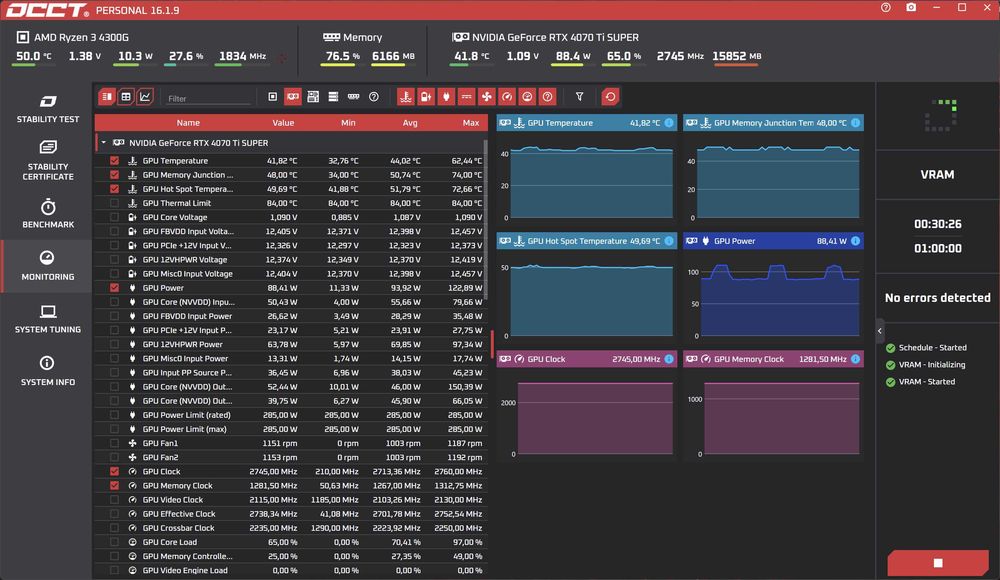Uncheck the GPU Power checkbox

pyautogui.click(x=114, y=288)
